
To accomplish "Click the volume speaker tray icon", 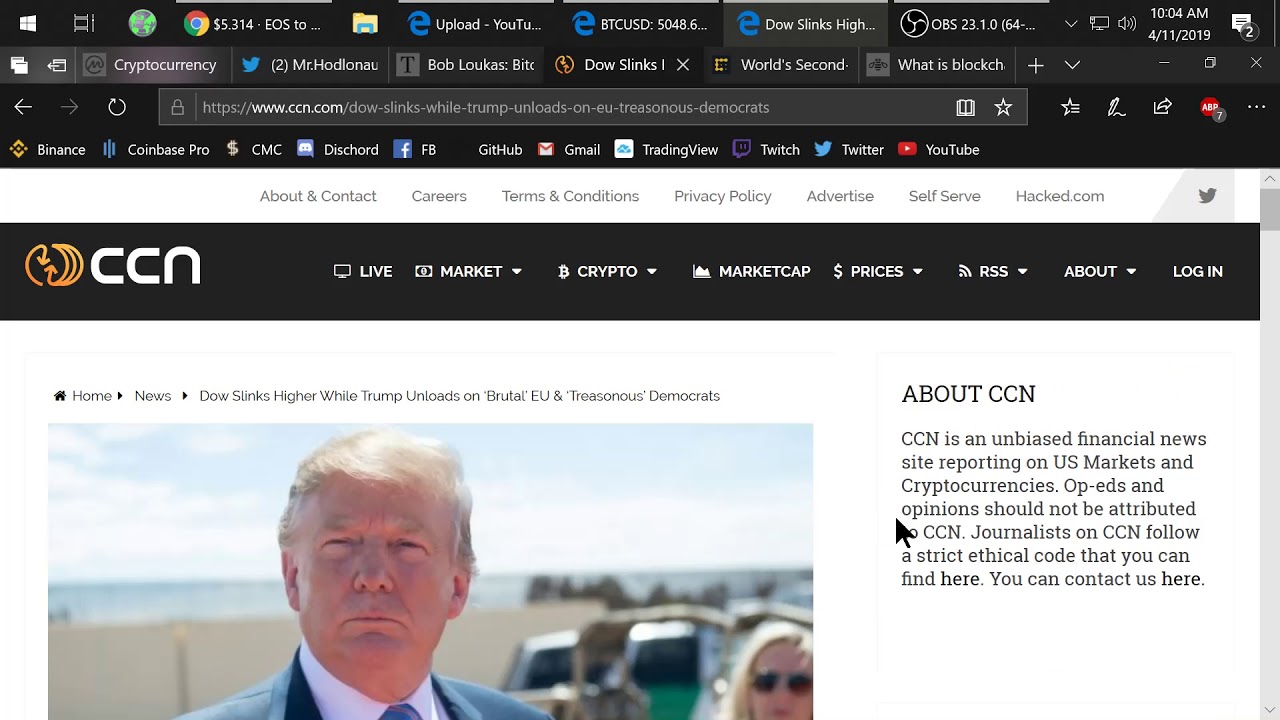I will tap(1127, 23).
